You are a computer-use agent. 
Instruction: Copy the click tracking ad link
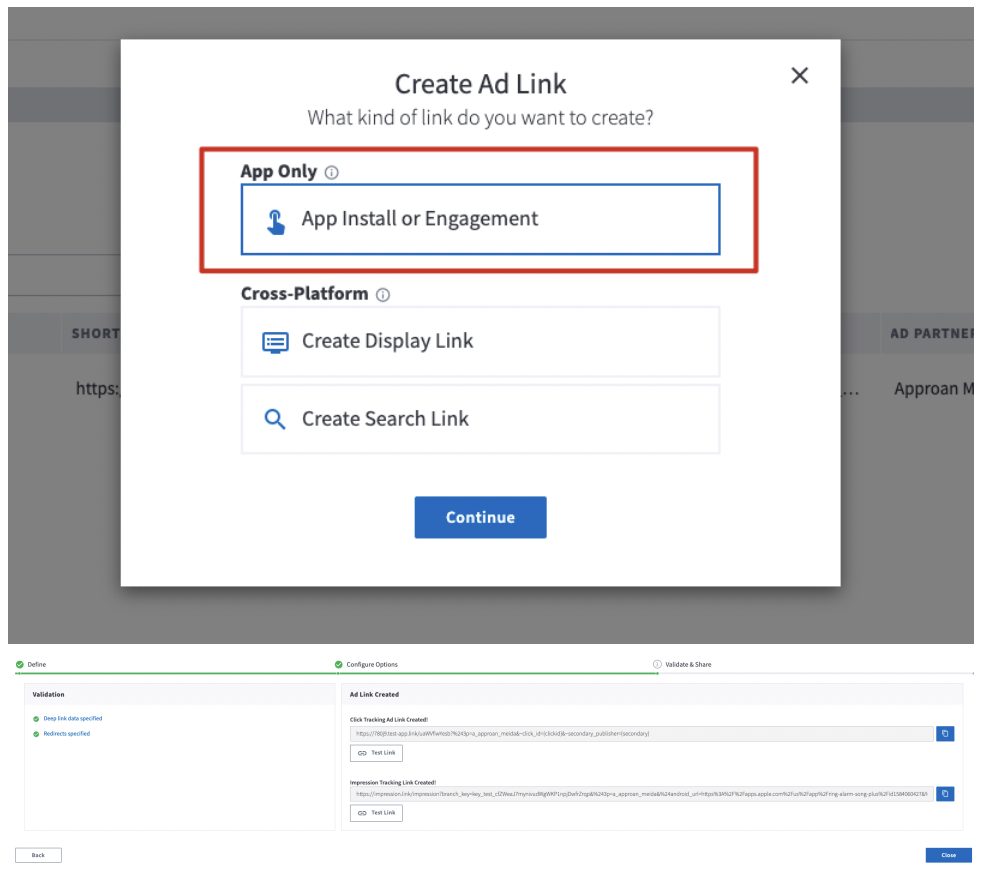click(945, 733)
